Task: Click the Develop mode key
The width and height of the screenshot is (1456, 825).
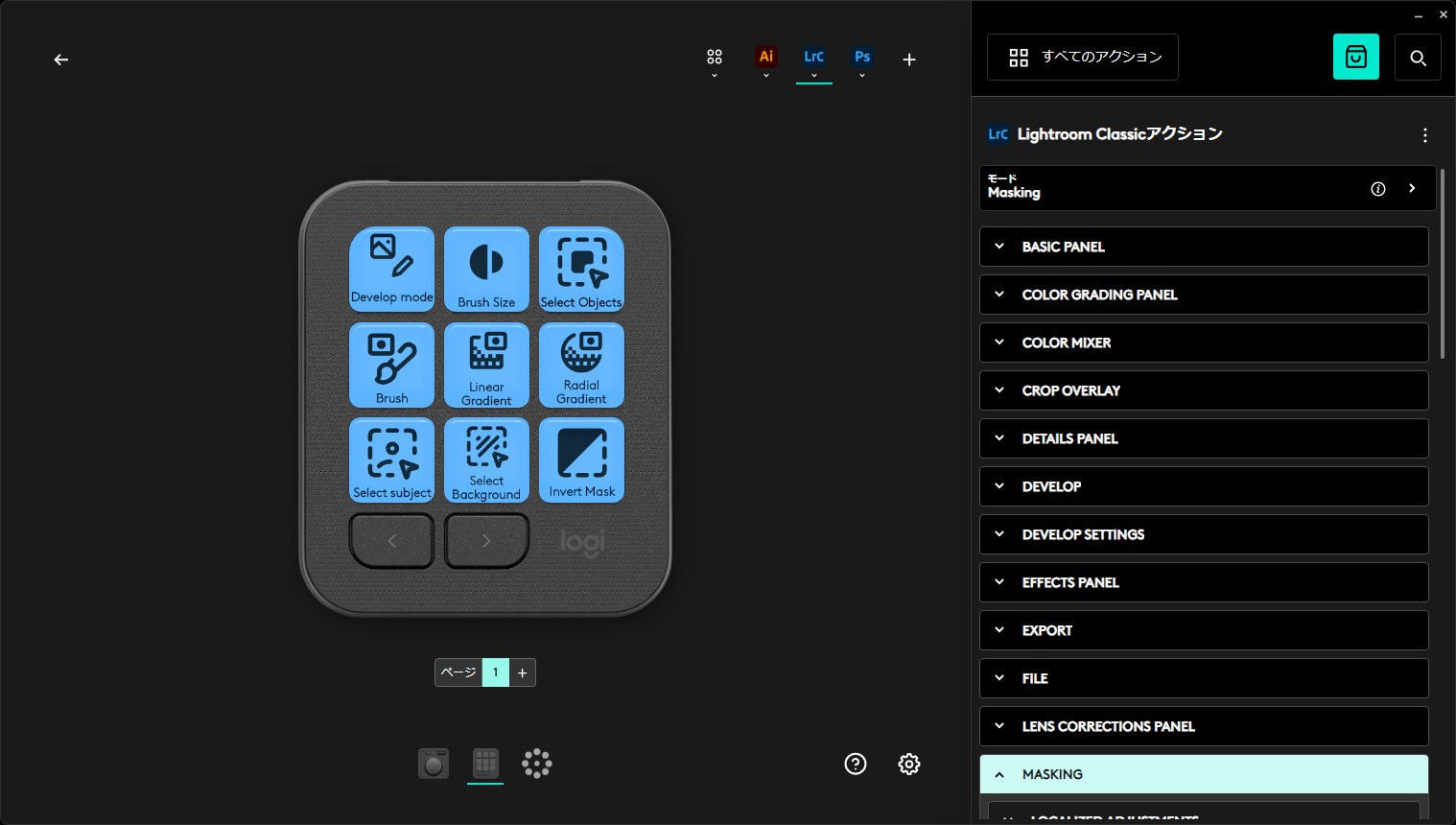Action: (x=391, y=270)
